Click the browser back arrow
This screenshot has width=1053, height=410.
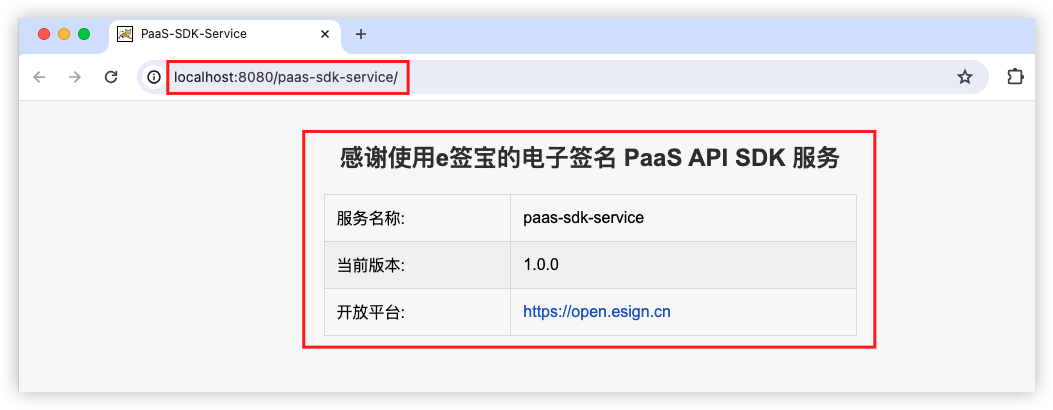40,77
